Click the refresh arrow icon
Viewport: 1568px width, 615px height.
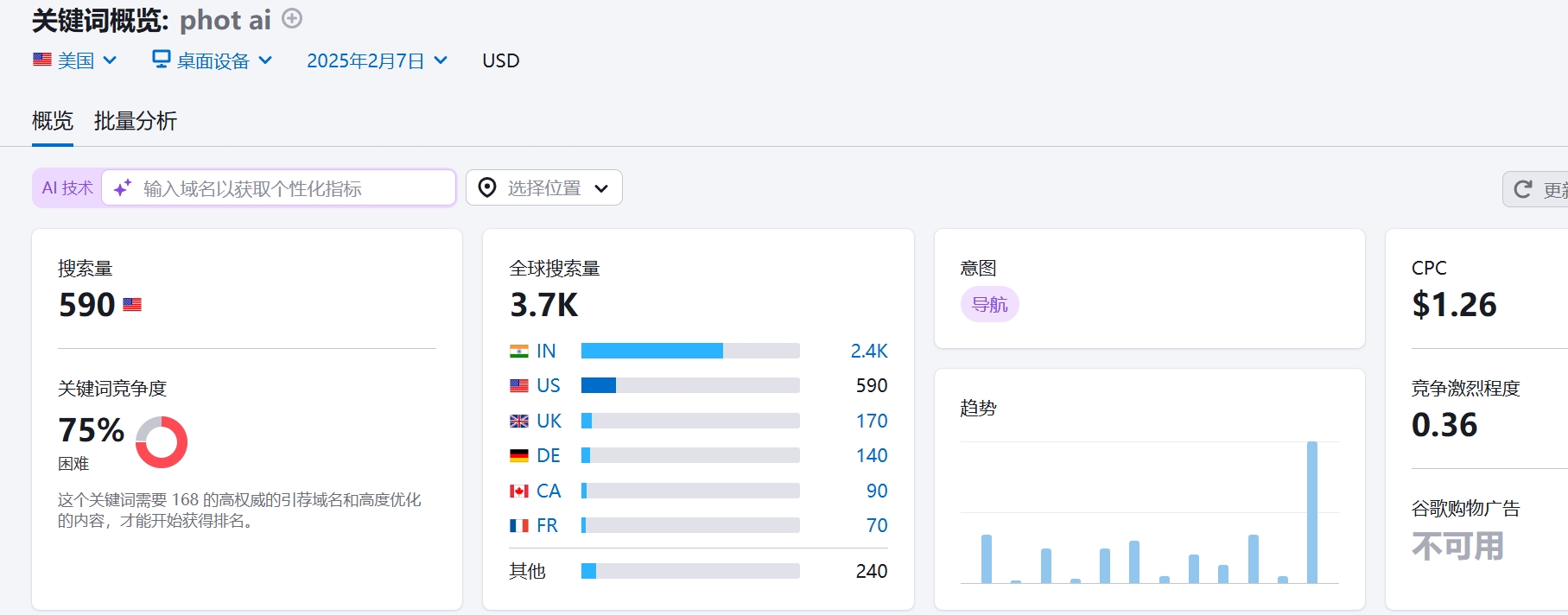click(x=1523, y=189)
